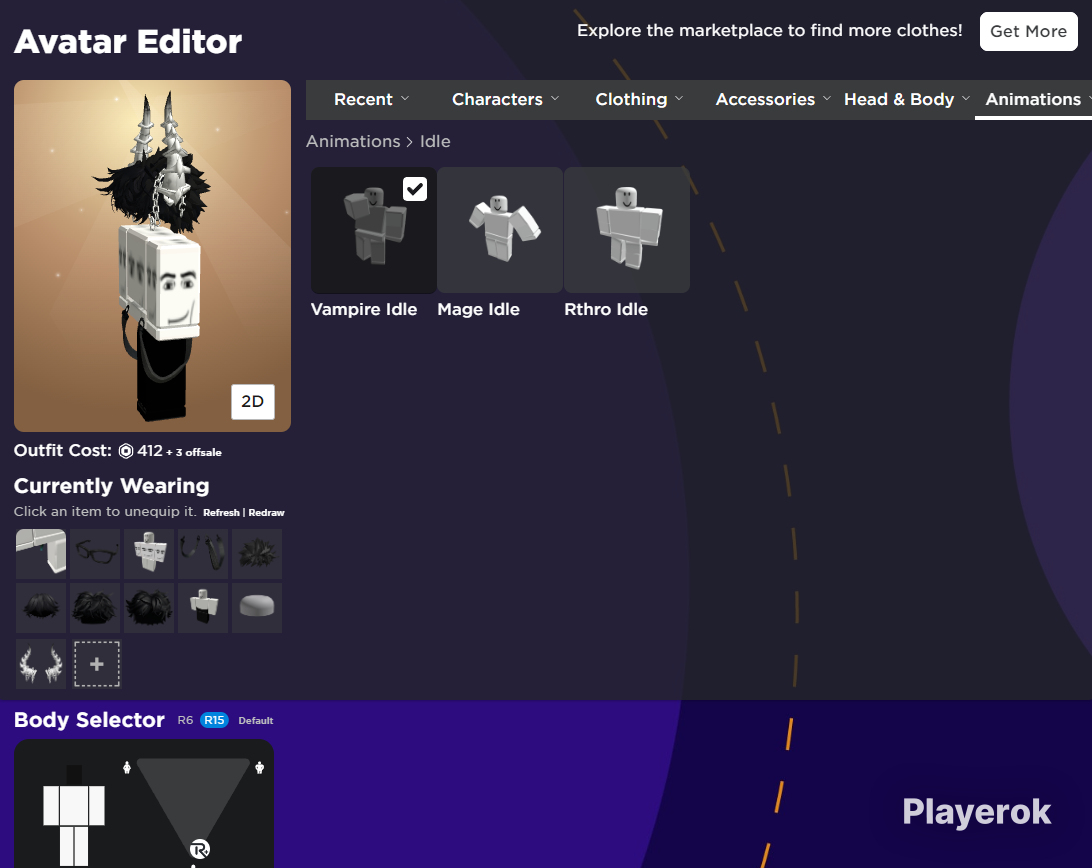Unequip the white arm item in Currently Wearing
Image resolution: width=1092 pixels, height=868 pixels.
coord(41,554)
